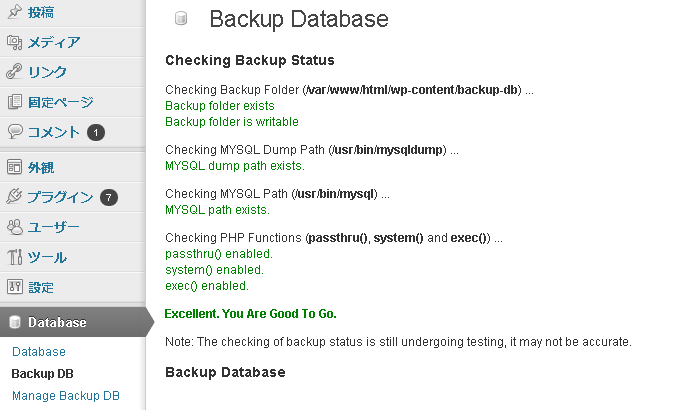Open the 投稿 posts menu

(x=41, y=12)
